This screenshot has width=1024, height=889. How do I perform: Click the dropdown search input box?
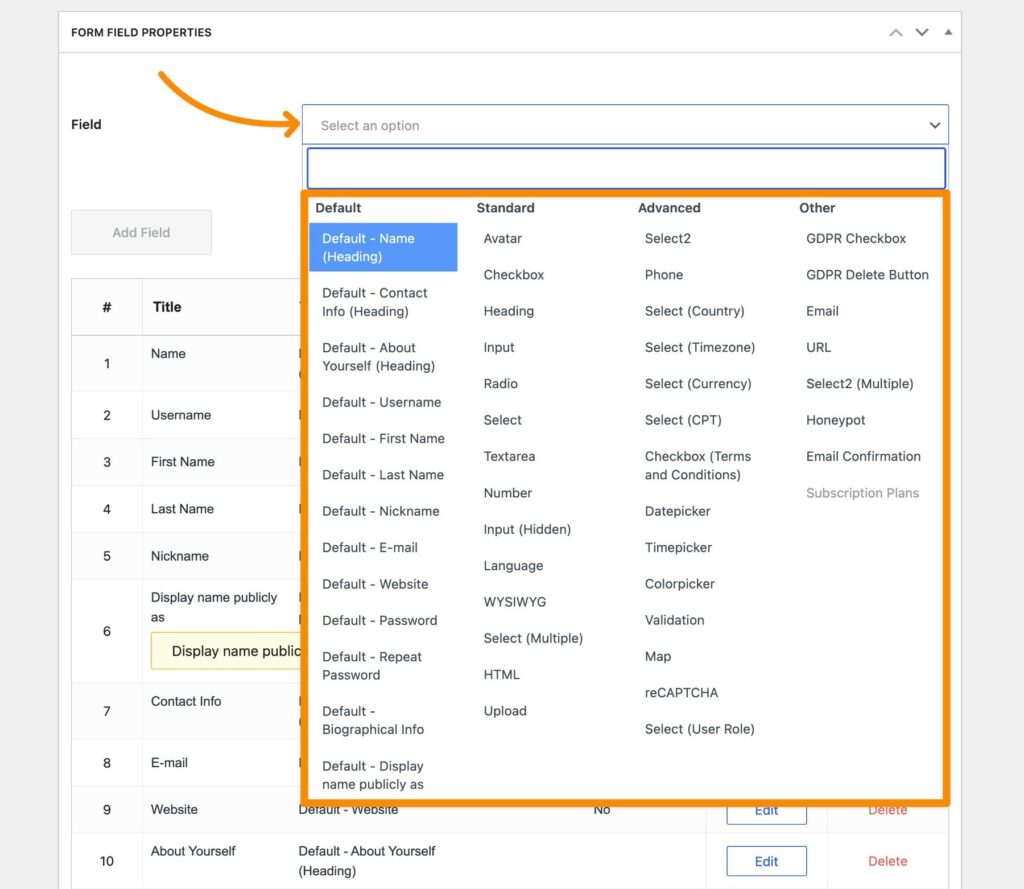626,169
